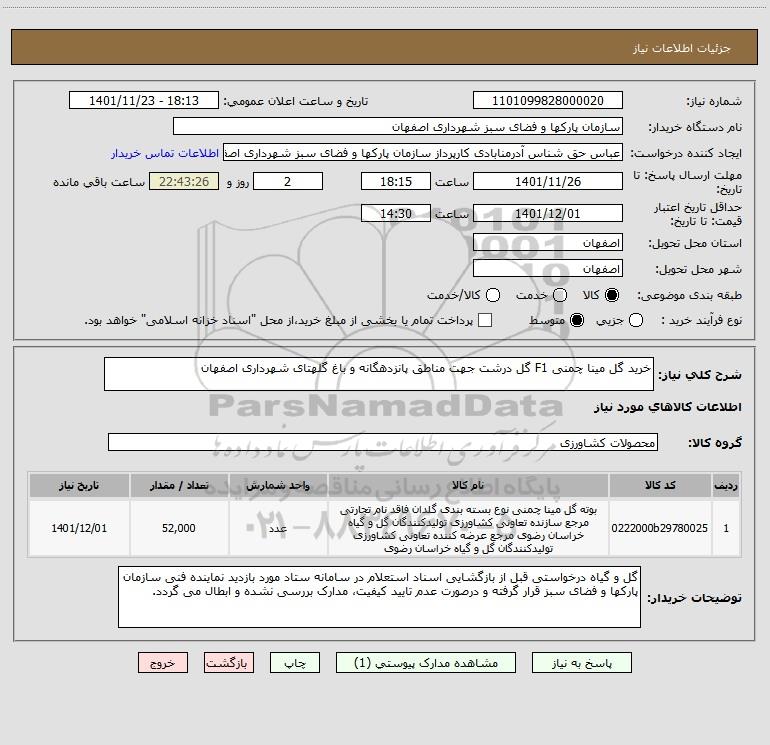
Task: Open مشاهده مدارک پیوستی (1) button
Action: click(x=426, y=663)
